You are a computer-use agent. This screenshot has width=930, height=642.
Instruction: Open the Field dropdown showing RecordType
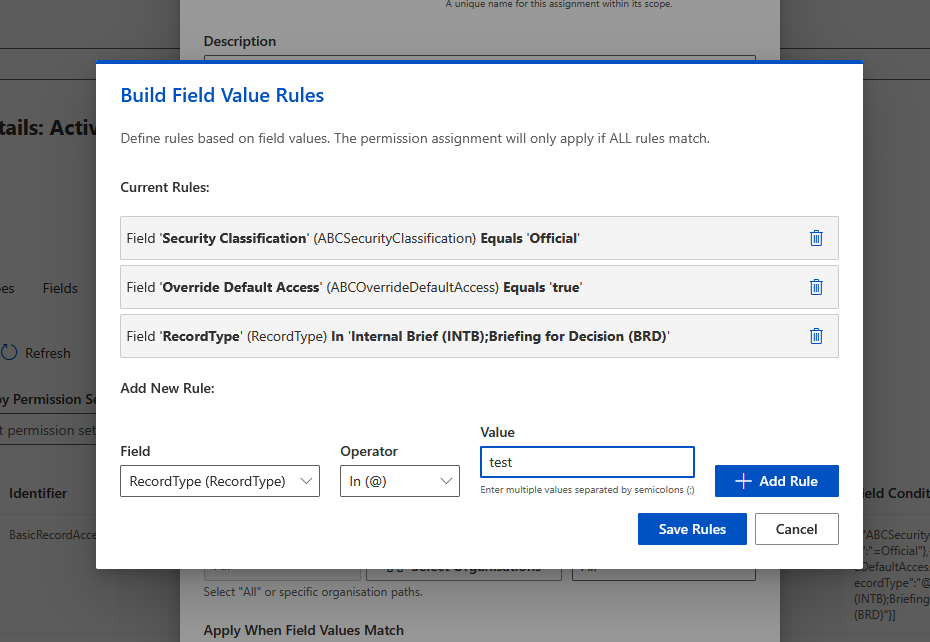(x=220, y=481)
